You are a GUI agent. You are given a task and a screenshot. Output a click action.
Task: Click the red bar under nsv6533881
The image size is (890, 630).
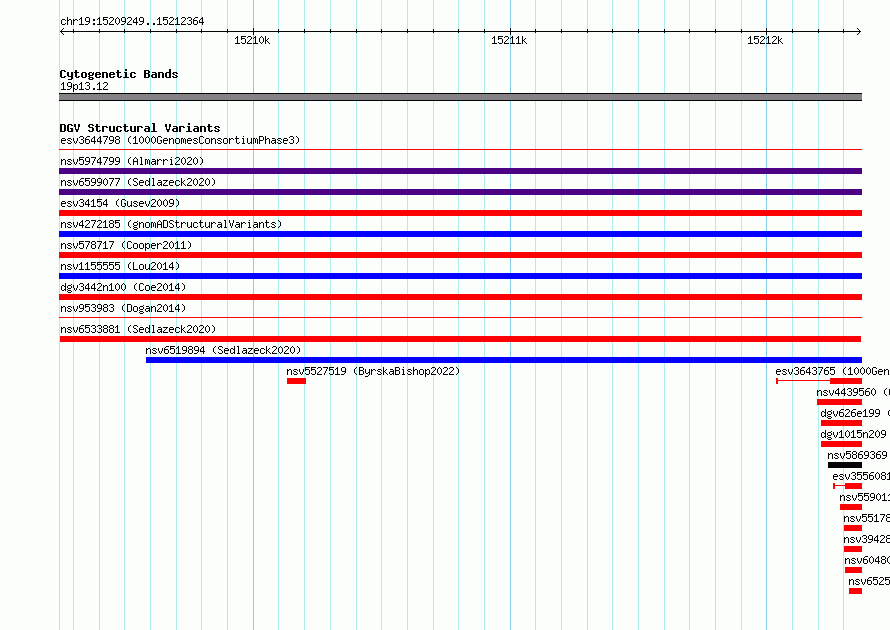pos(460,339)
